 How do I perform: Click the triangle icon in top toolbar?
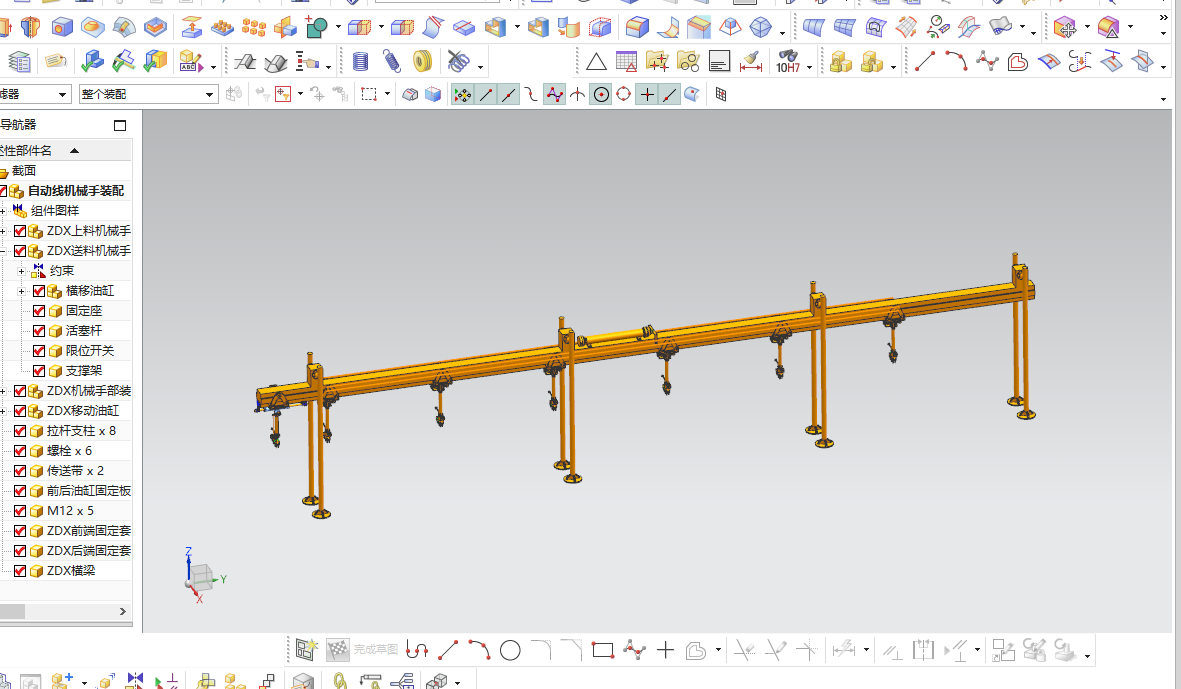[x=596, y=62]
